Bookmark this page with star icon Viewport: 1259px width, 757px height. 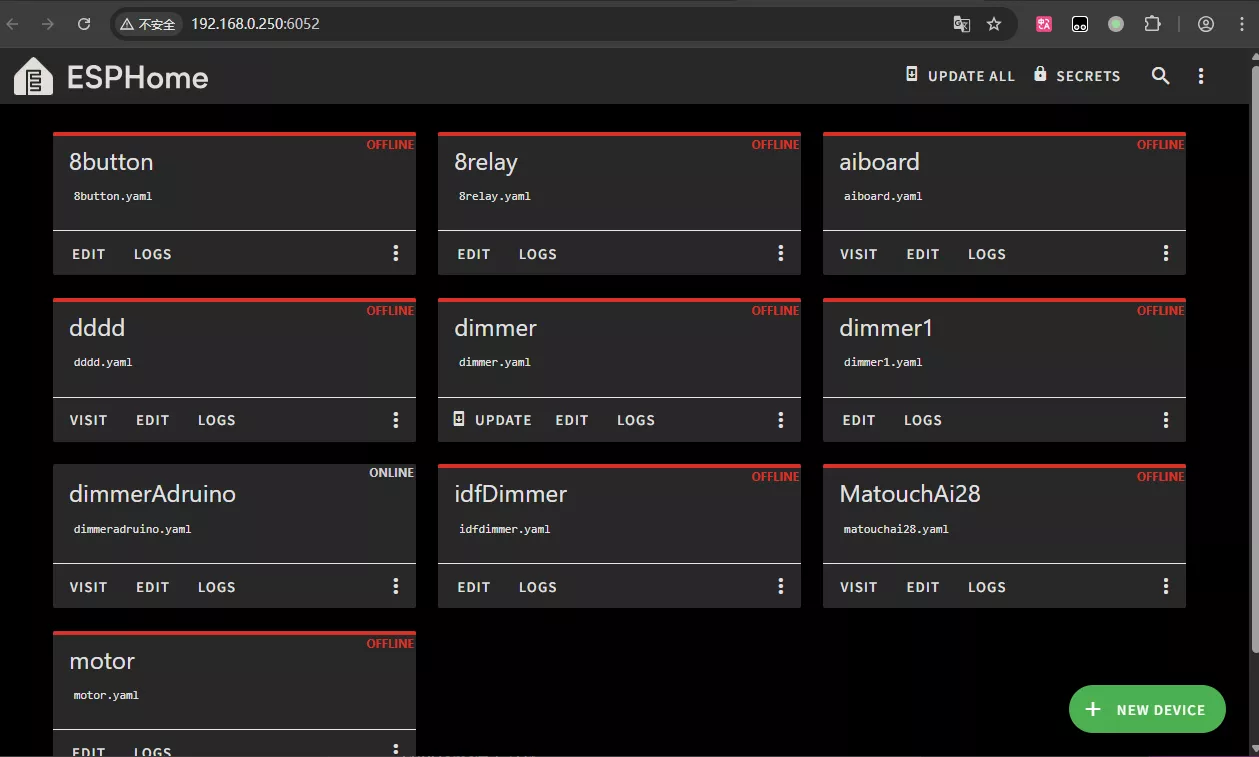click(x=994, y=24)
